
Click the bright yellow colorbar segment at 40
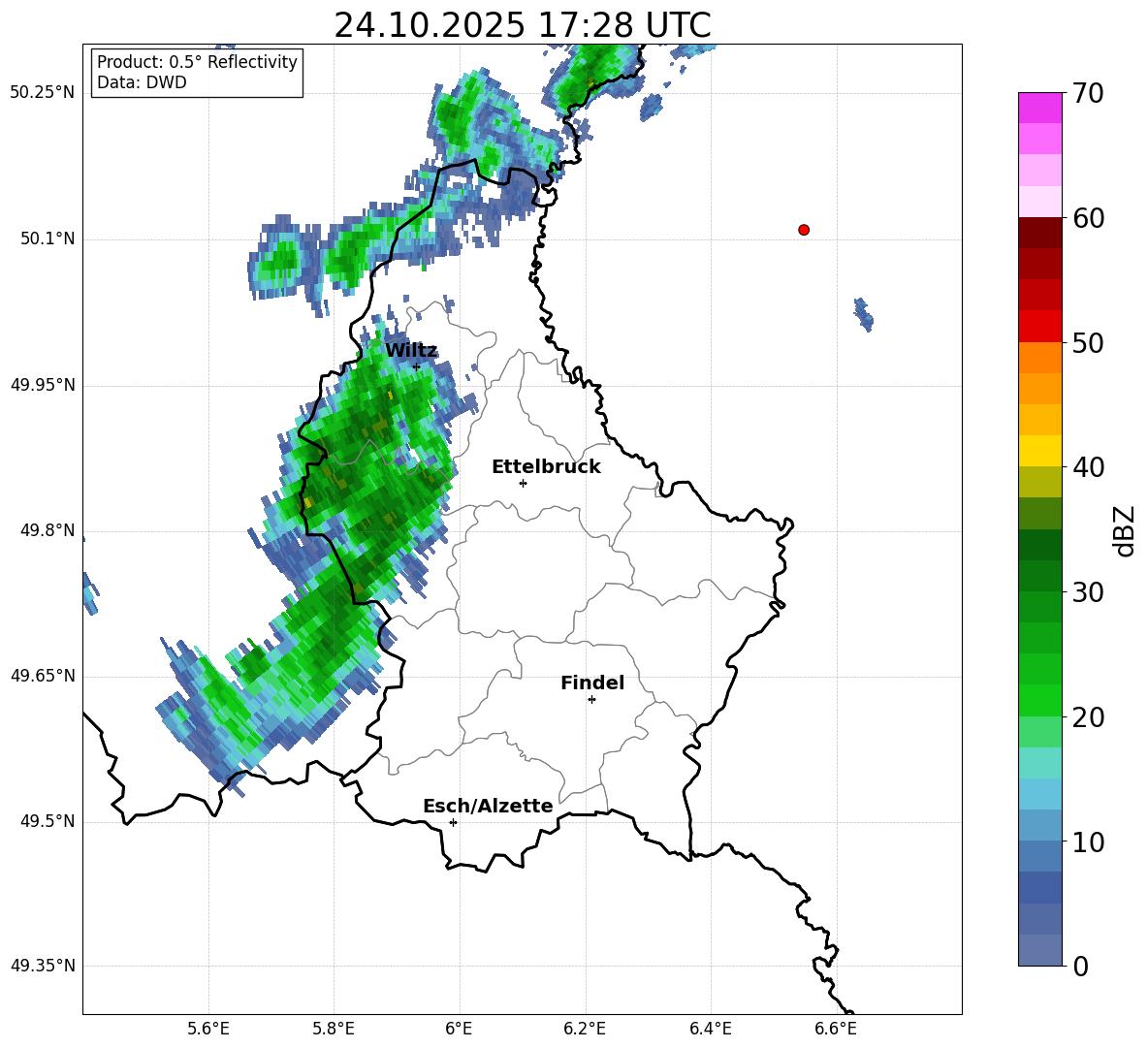tap(1039, 451)
